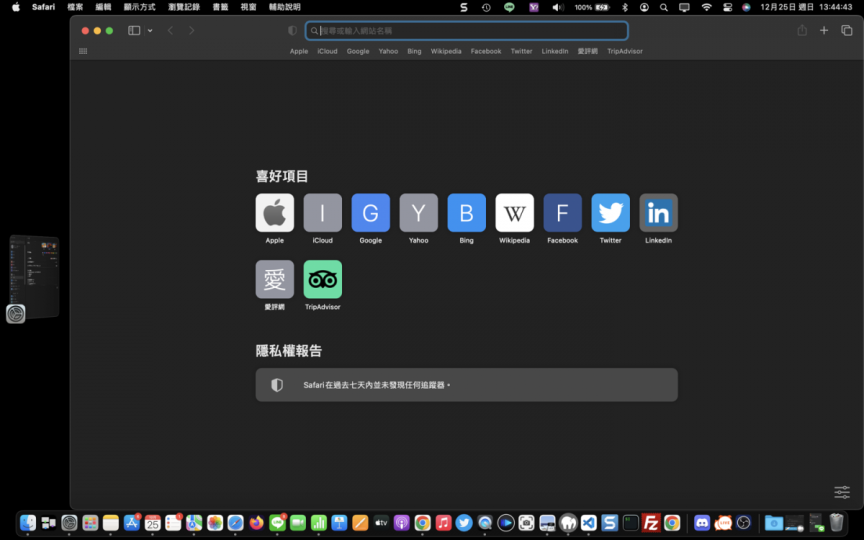Open the iCloud favorite tile

[x=322, y=213]
